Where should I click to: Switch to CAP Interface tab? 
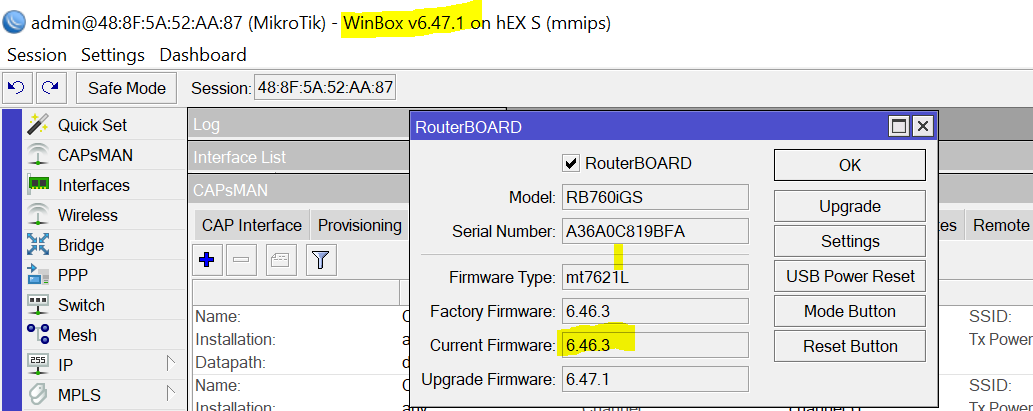tap(252, 225)
